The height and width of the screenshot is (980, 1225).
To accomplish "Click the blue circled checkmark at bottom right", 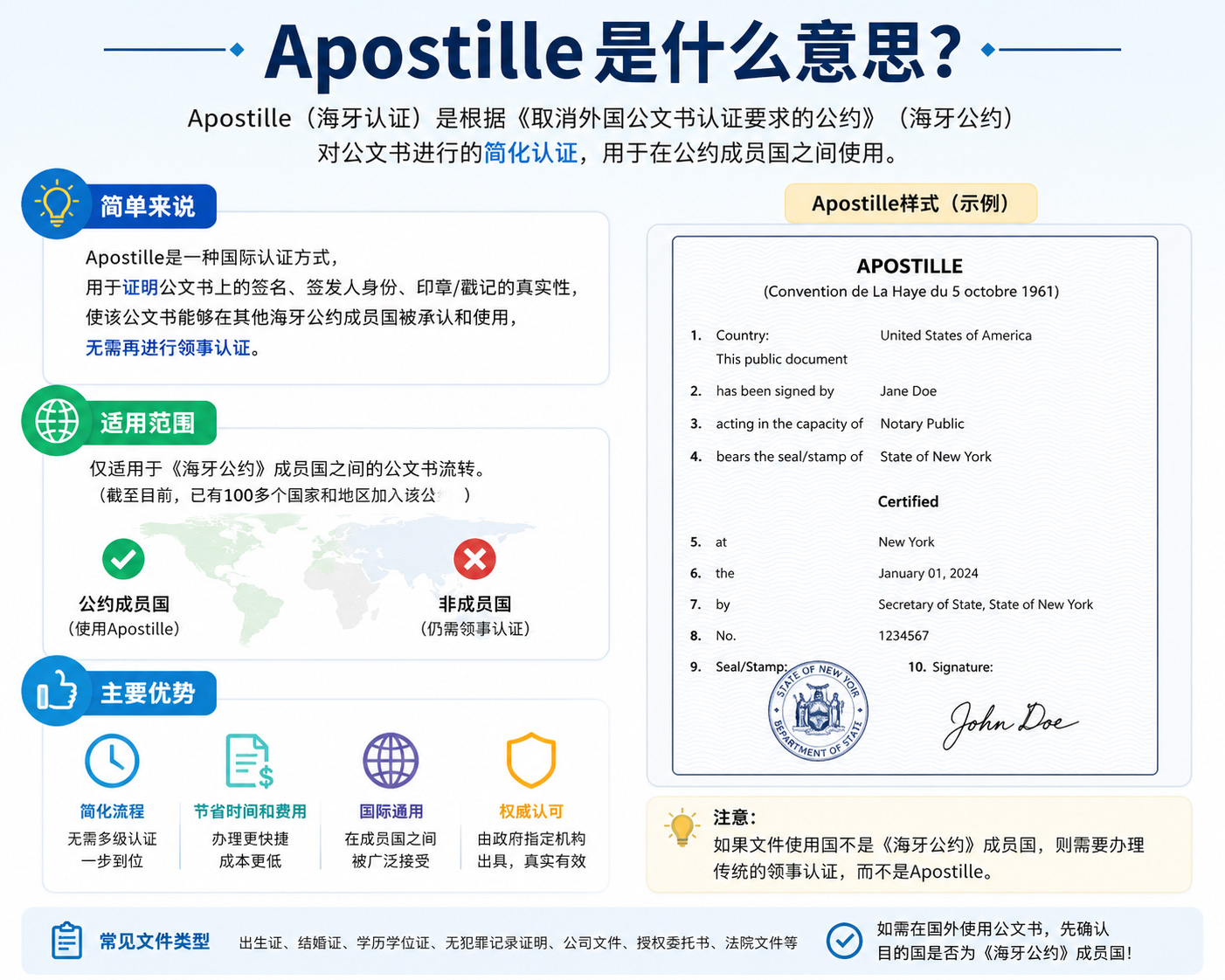I will coord(844,941).
